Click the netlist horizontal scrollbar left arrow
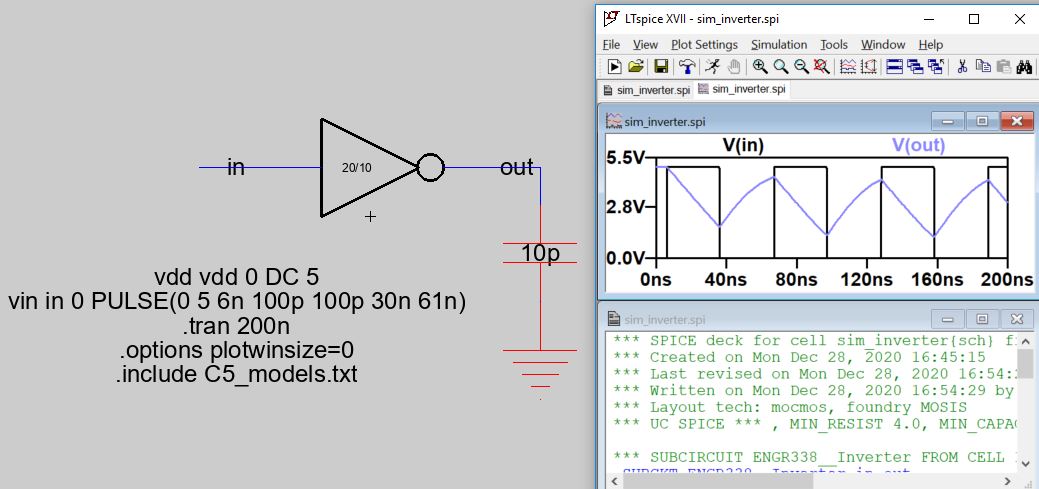The width and height of the screenshot is (1039, 489). click(614, 481)
